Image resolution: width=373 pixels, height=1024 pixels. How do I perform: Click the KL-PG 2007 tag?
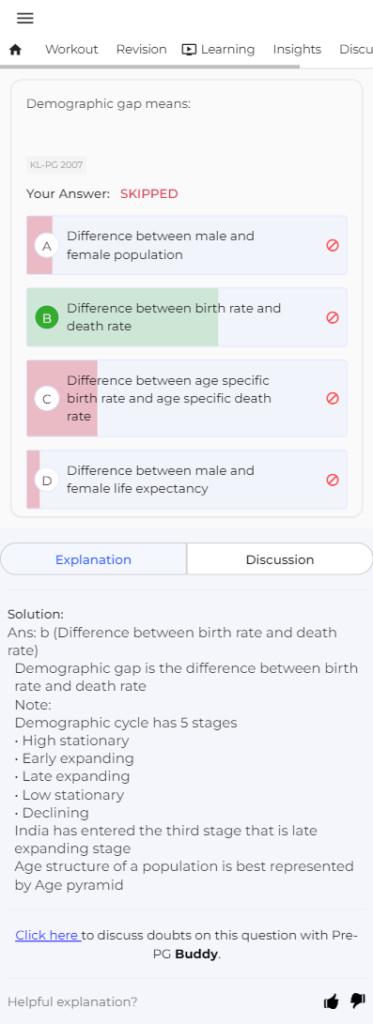57,165
